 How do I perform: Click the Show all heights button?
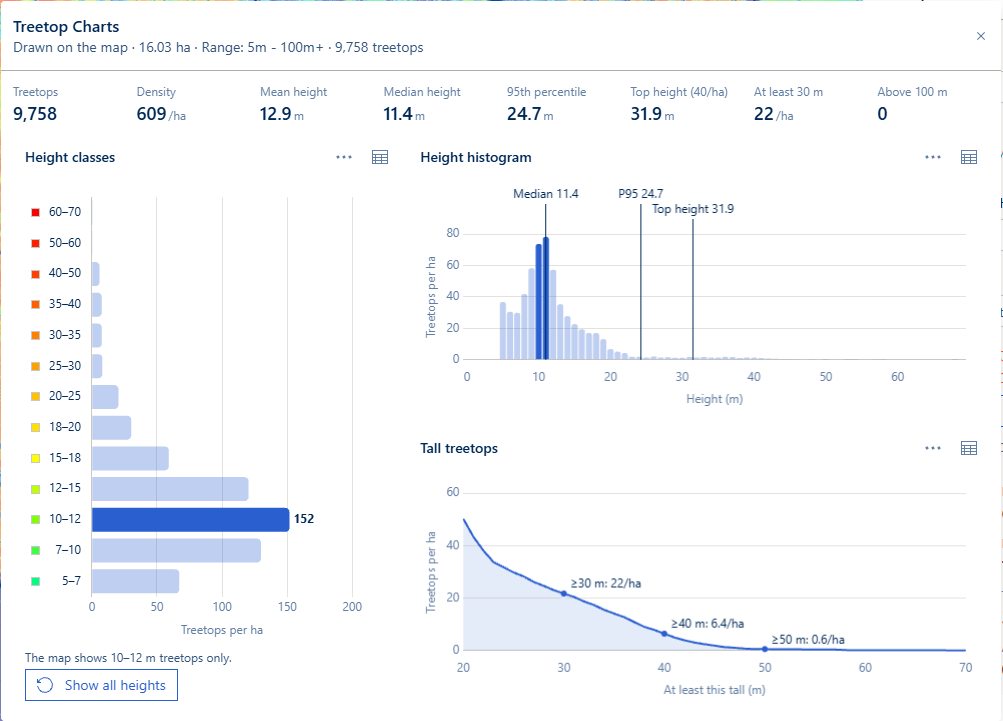click(102, 685)
